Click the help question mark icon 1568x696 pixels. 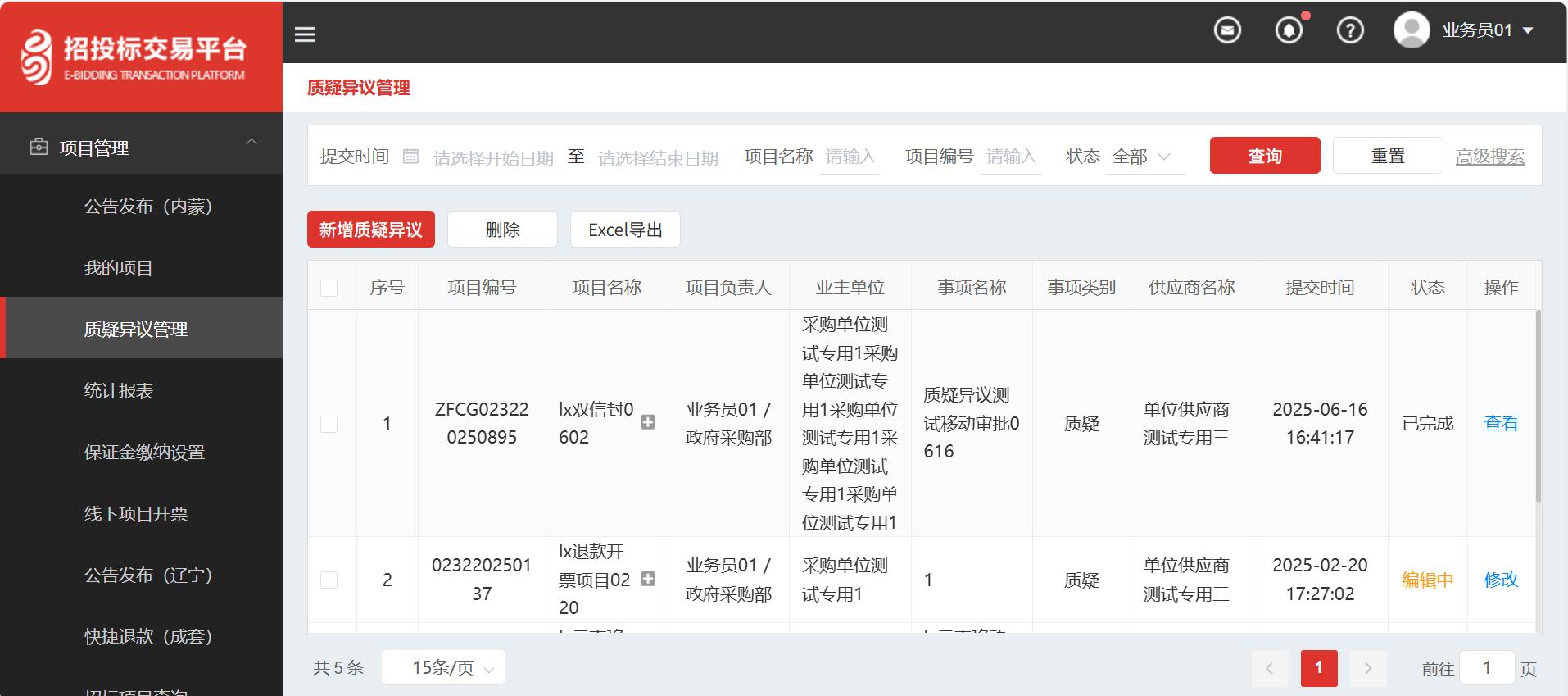1349,31
